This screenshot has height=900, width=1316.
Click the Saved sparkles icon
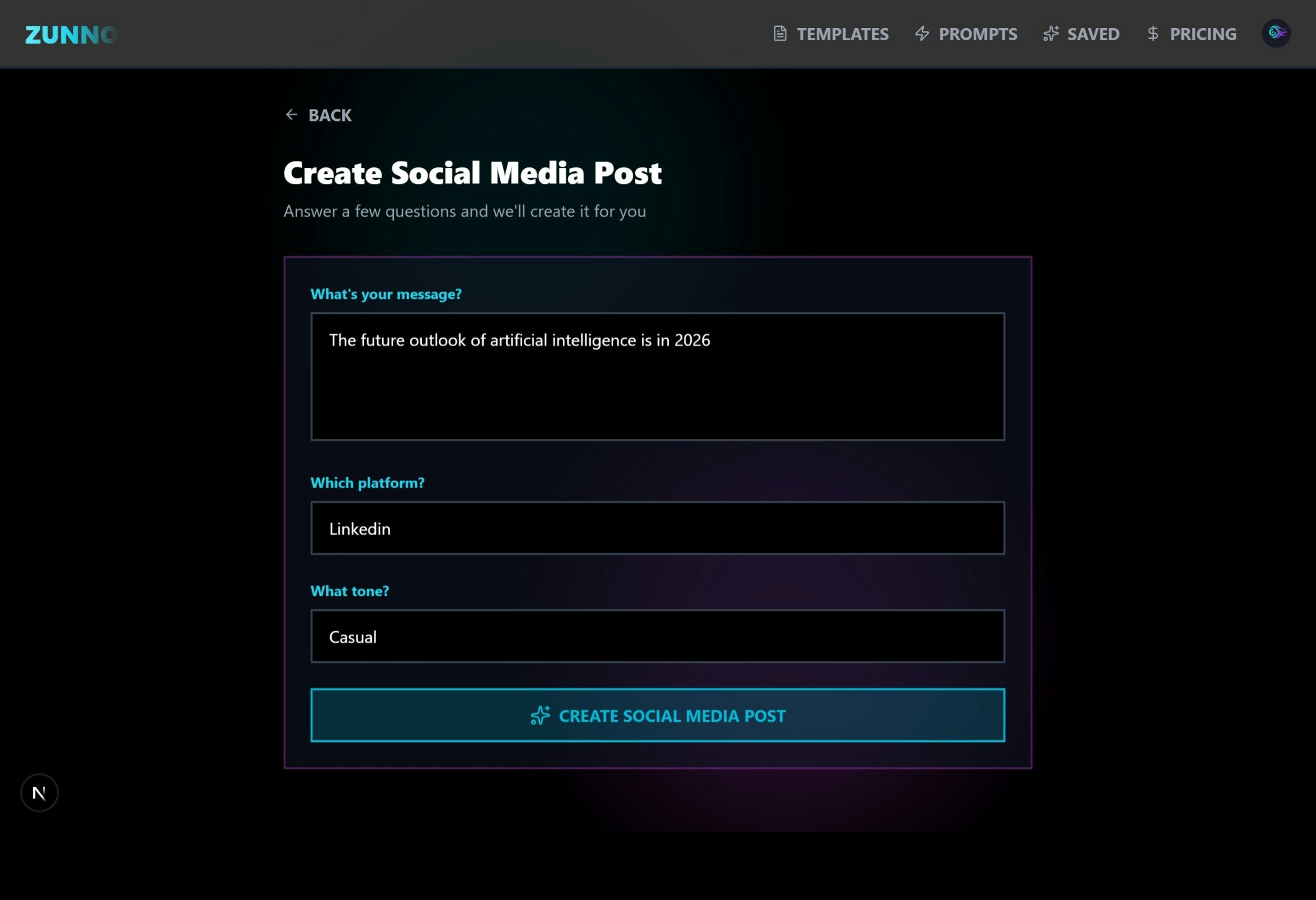pyautogui.click(x=1051, y=34)
